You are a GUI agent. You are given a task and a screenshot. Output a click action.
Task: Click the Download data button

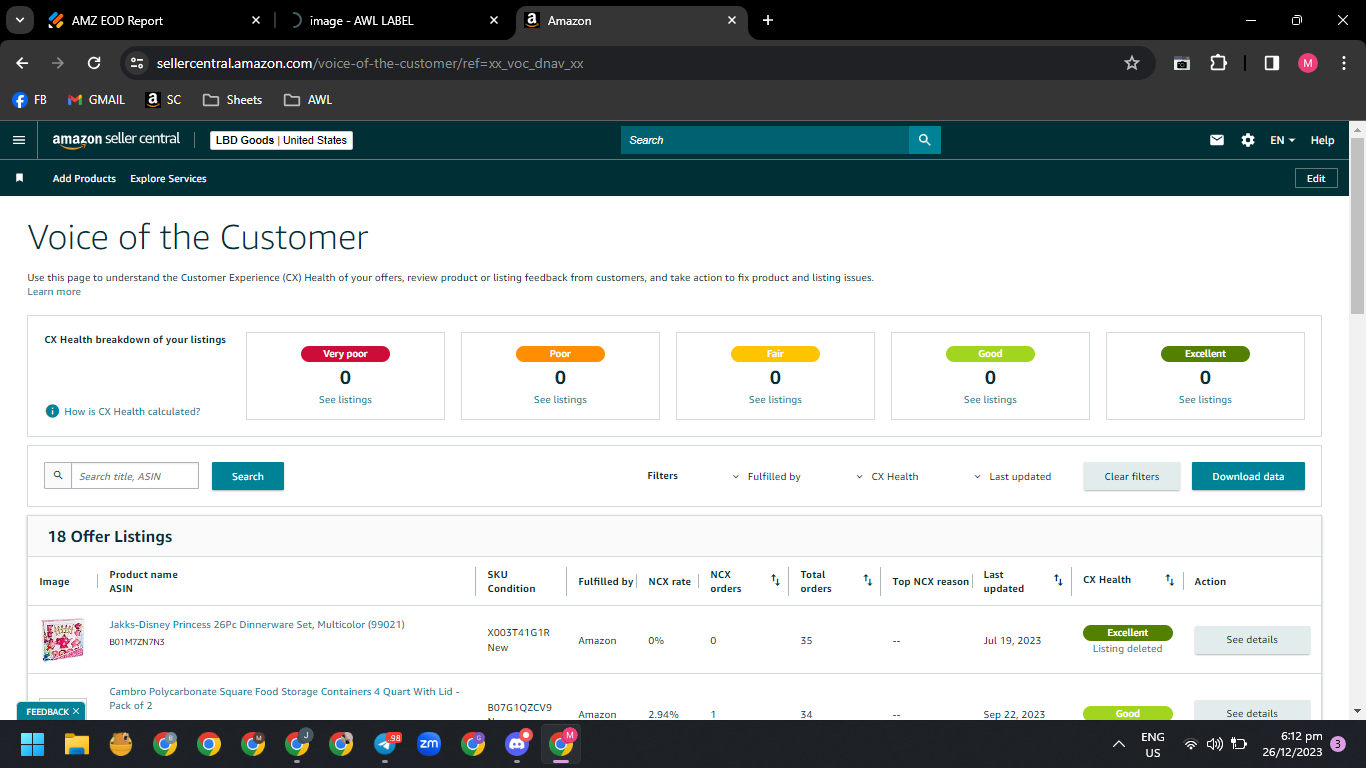1248,476
